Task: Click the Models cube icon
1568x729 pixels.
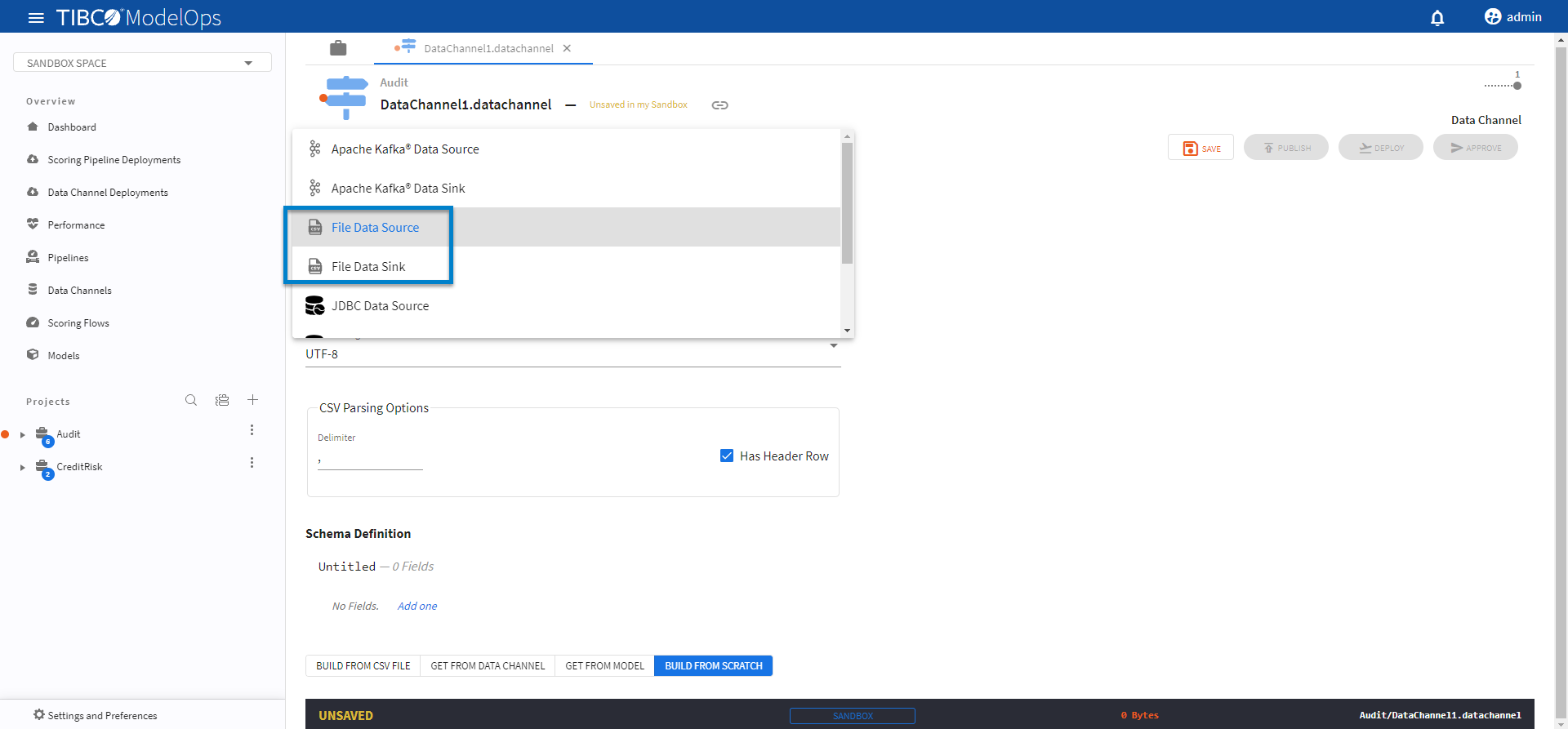Action: pos(33,355)
